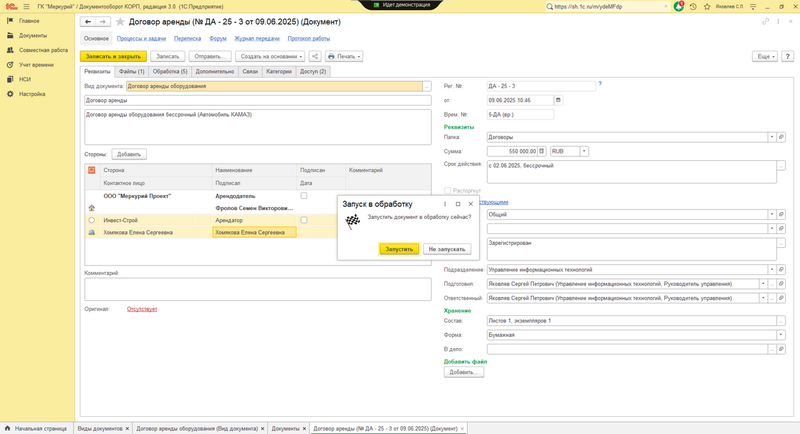Viewport: 800px width, 434px height.
Task: Star the document as favorite
Action: [121, 21]
